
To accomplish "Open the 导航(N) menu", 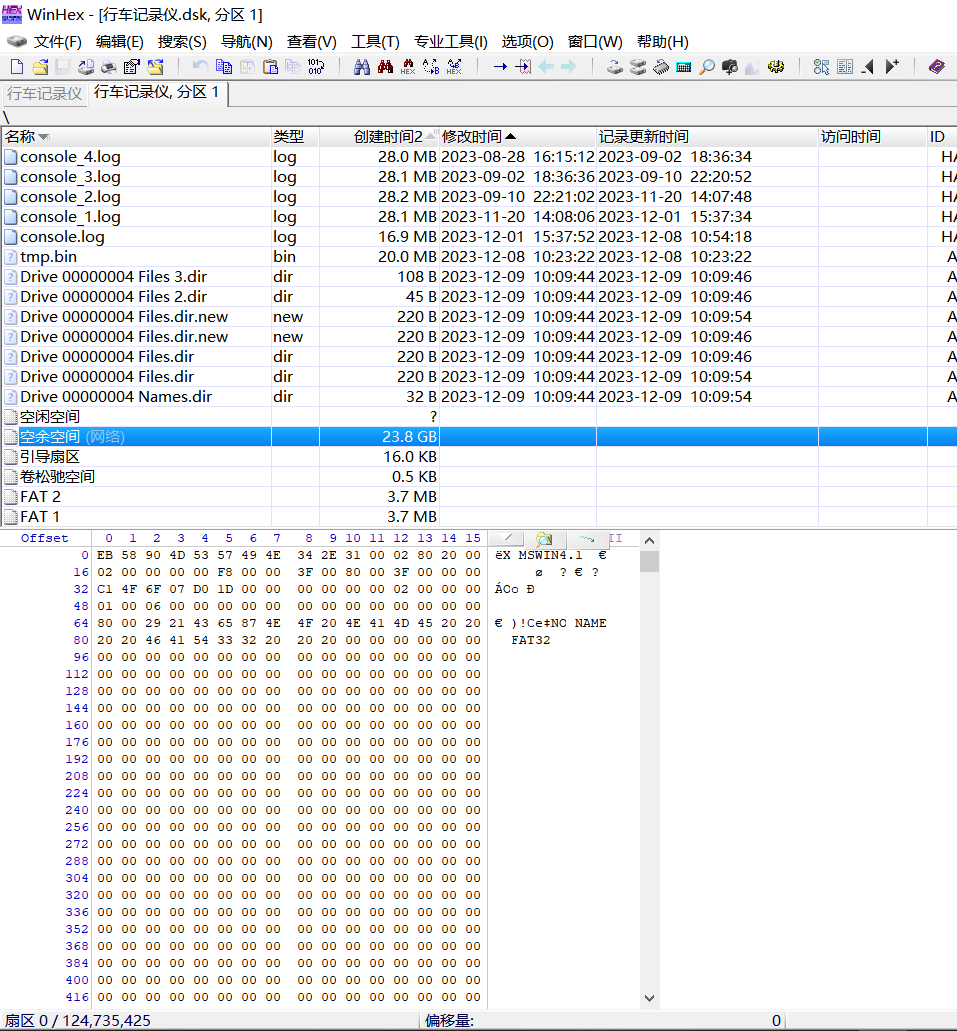I will [247, 42].
